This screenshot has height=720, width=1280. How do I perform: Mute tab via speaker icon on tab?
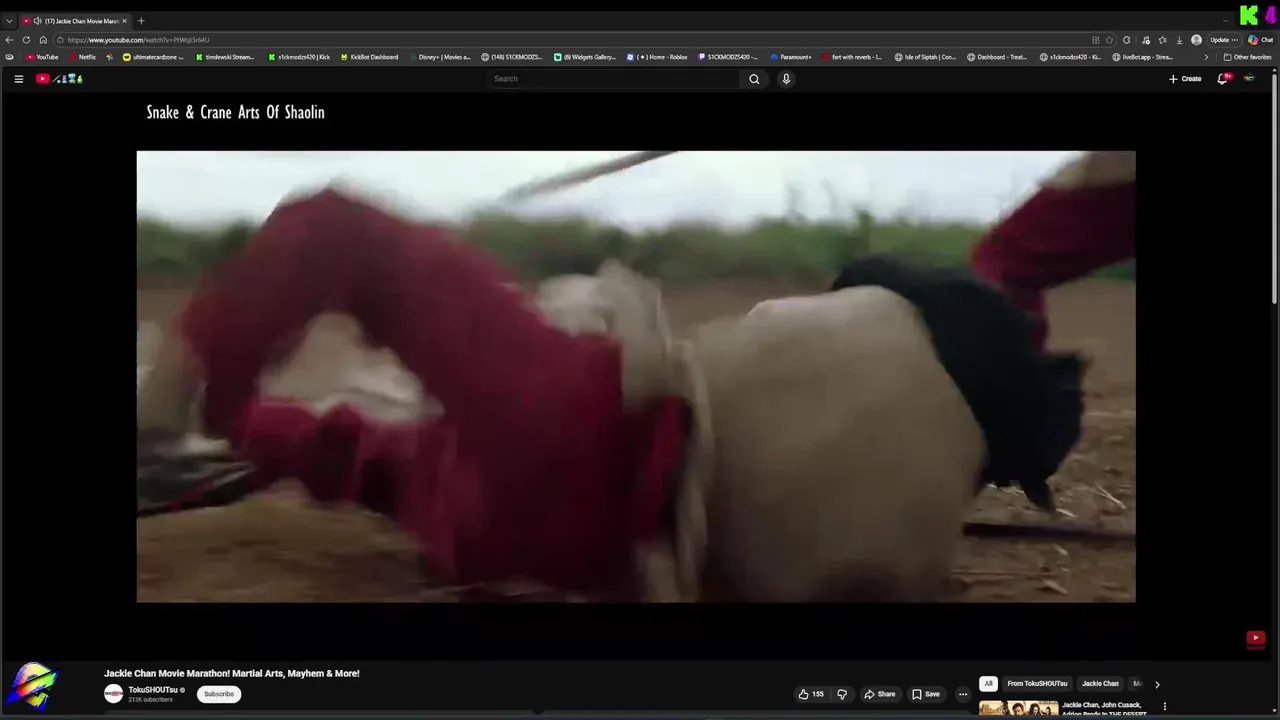click(37, 21)
